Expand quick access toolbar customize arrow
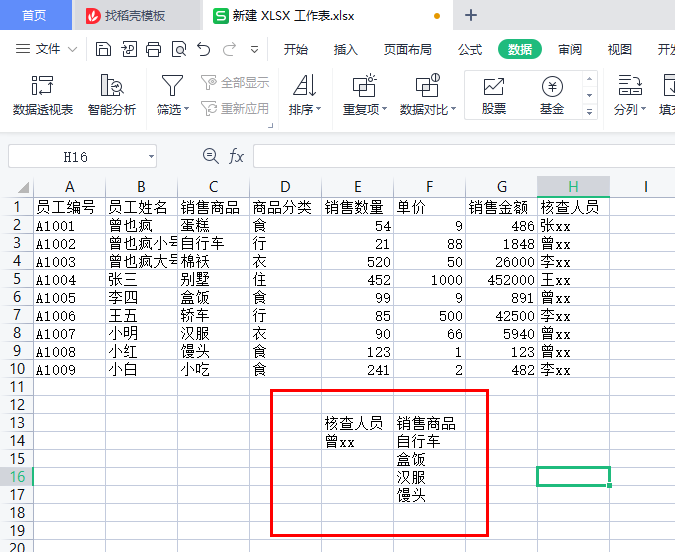Screen dimensions: 675x552 pos(254,50)
